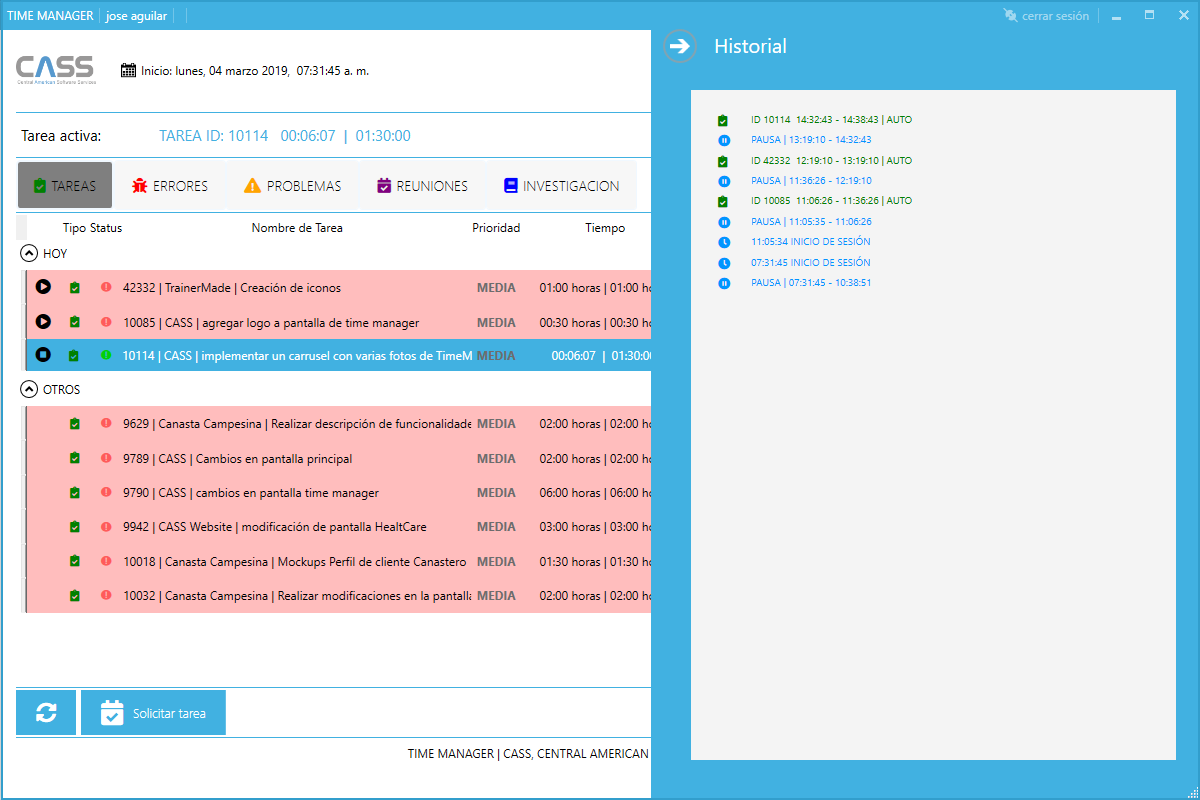The height and width of the screenshot is (800, 1200).
Task: Click green clipboard icon of task 9789
Action: point(74,459)
